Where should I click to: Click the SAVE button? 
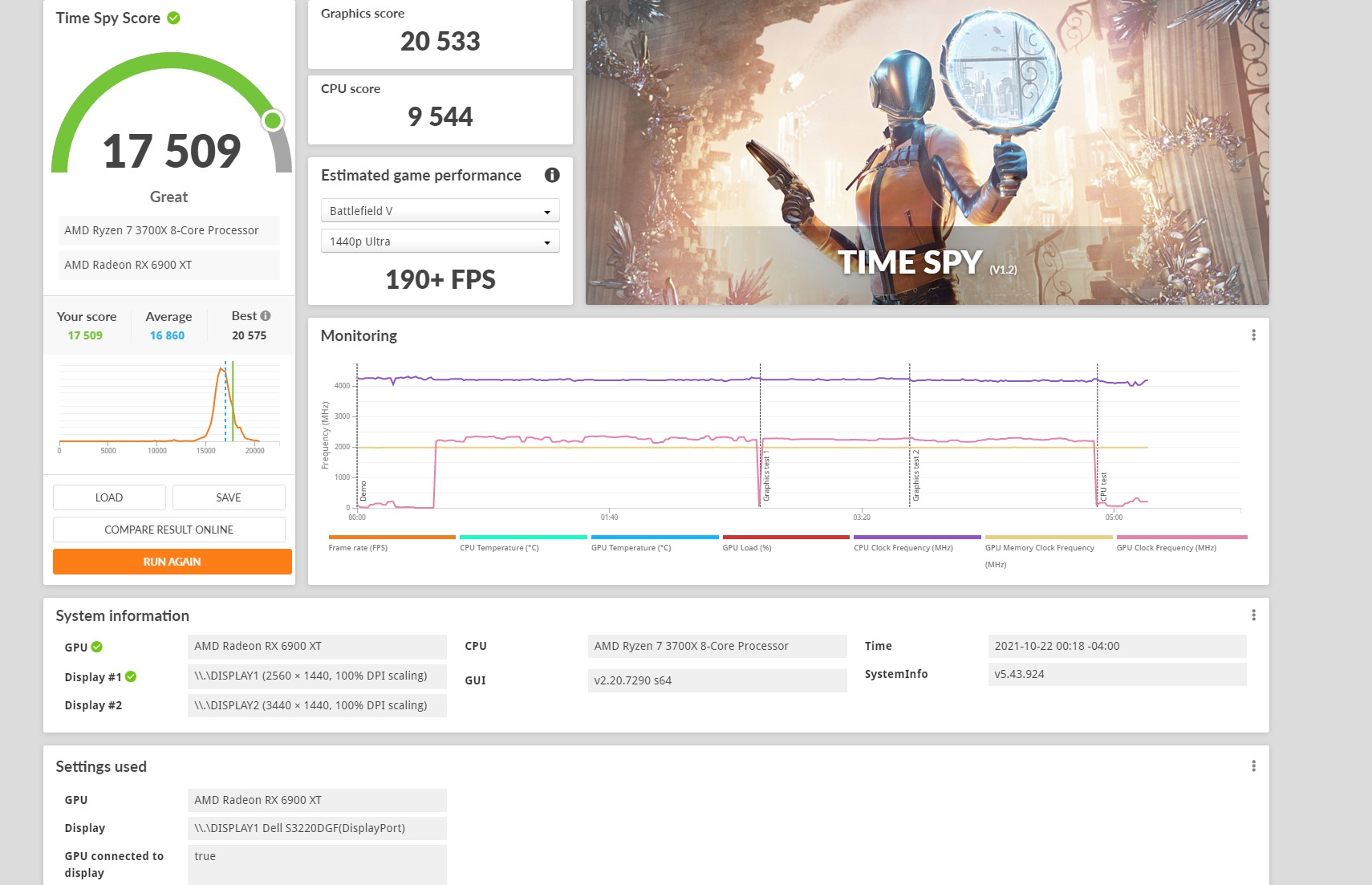(x=229, y=497)
